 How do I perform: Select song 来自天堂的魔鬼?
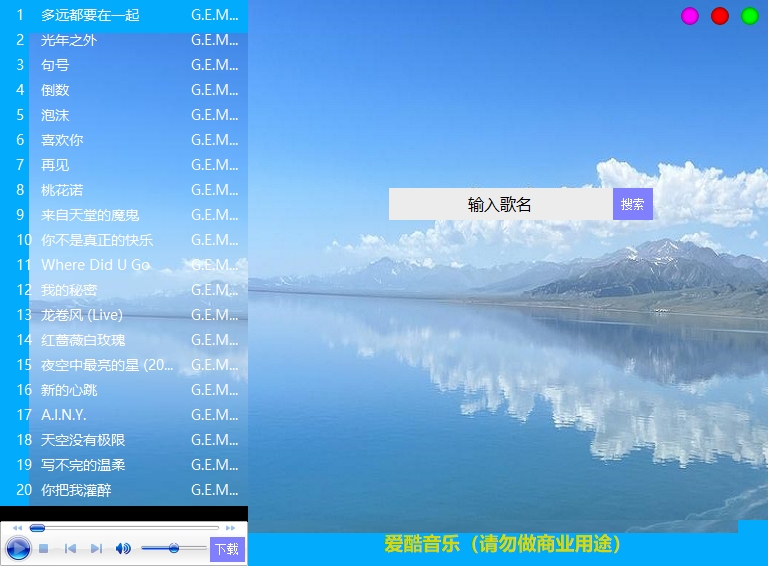click(90, 215)
